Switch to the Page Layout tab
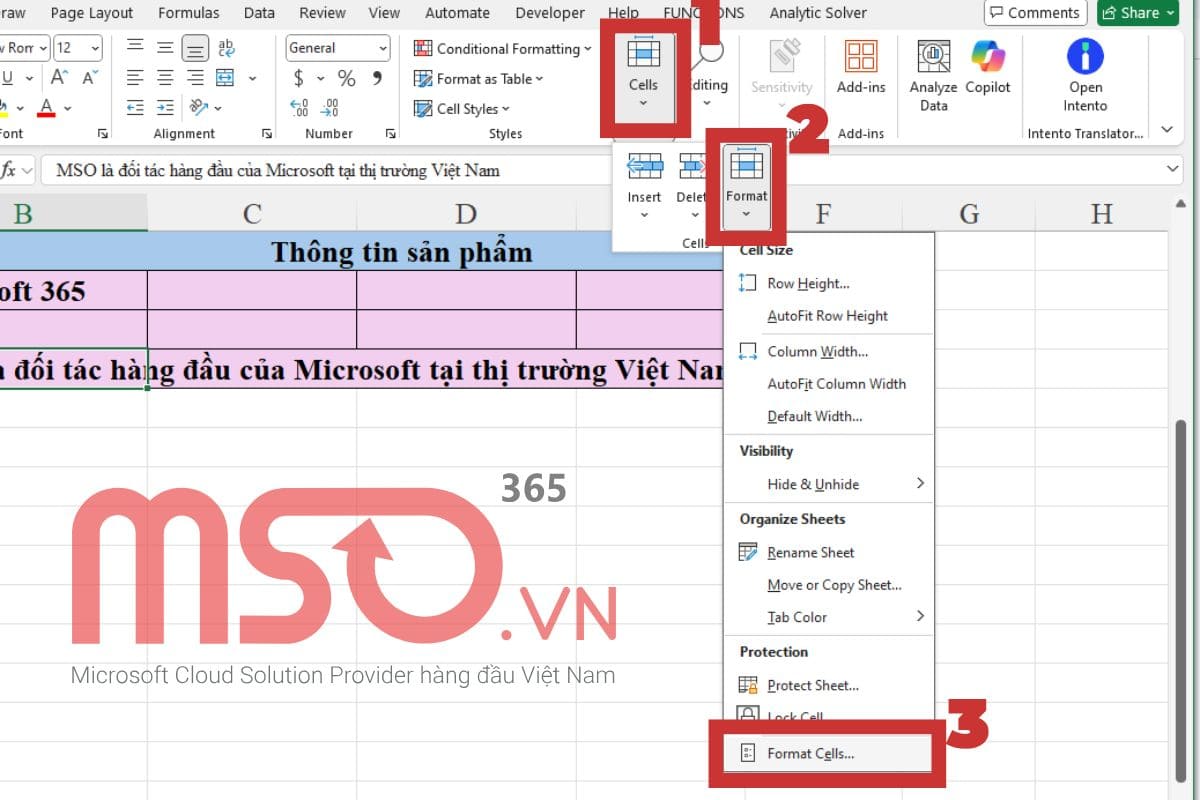 coord(91,13)
